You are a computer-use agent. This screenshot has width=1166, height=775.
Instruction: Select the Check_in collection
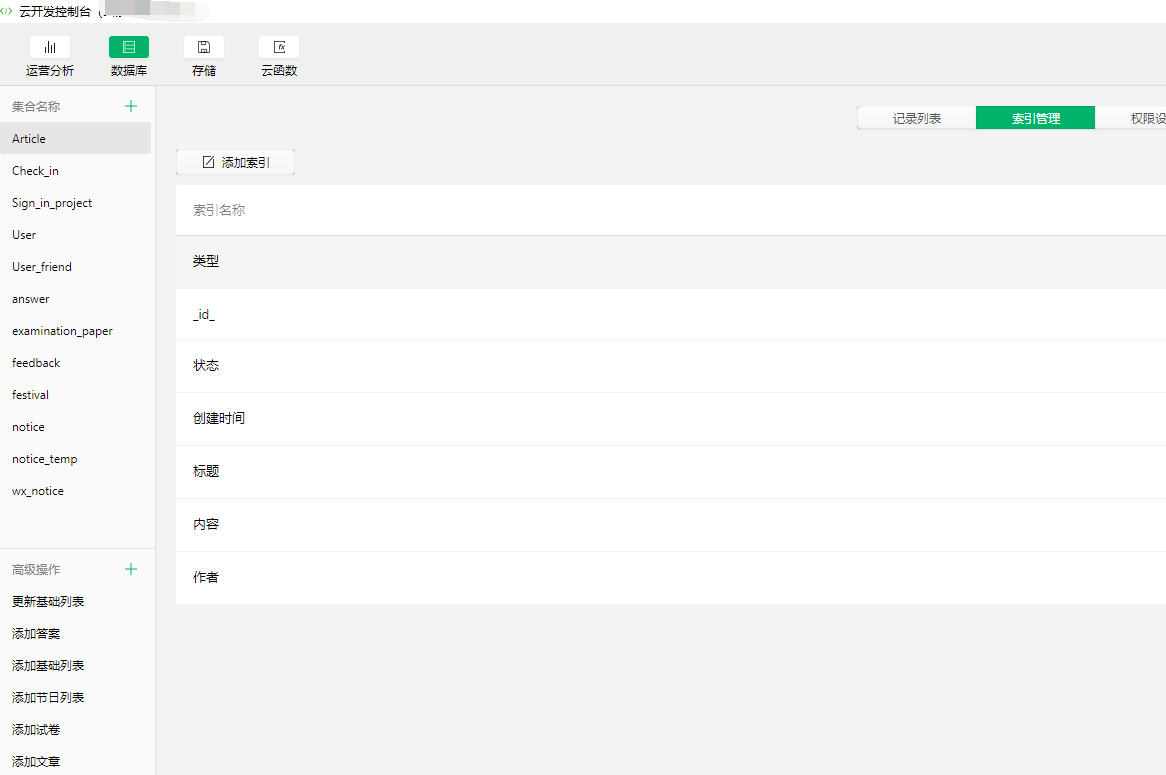pos(75,171)
